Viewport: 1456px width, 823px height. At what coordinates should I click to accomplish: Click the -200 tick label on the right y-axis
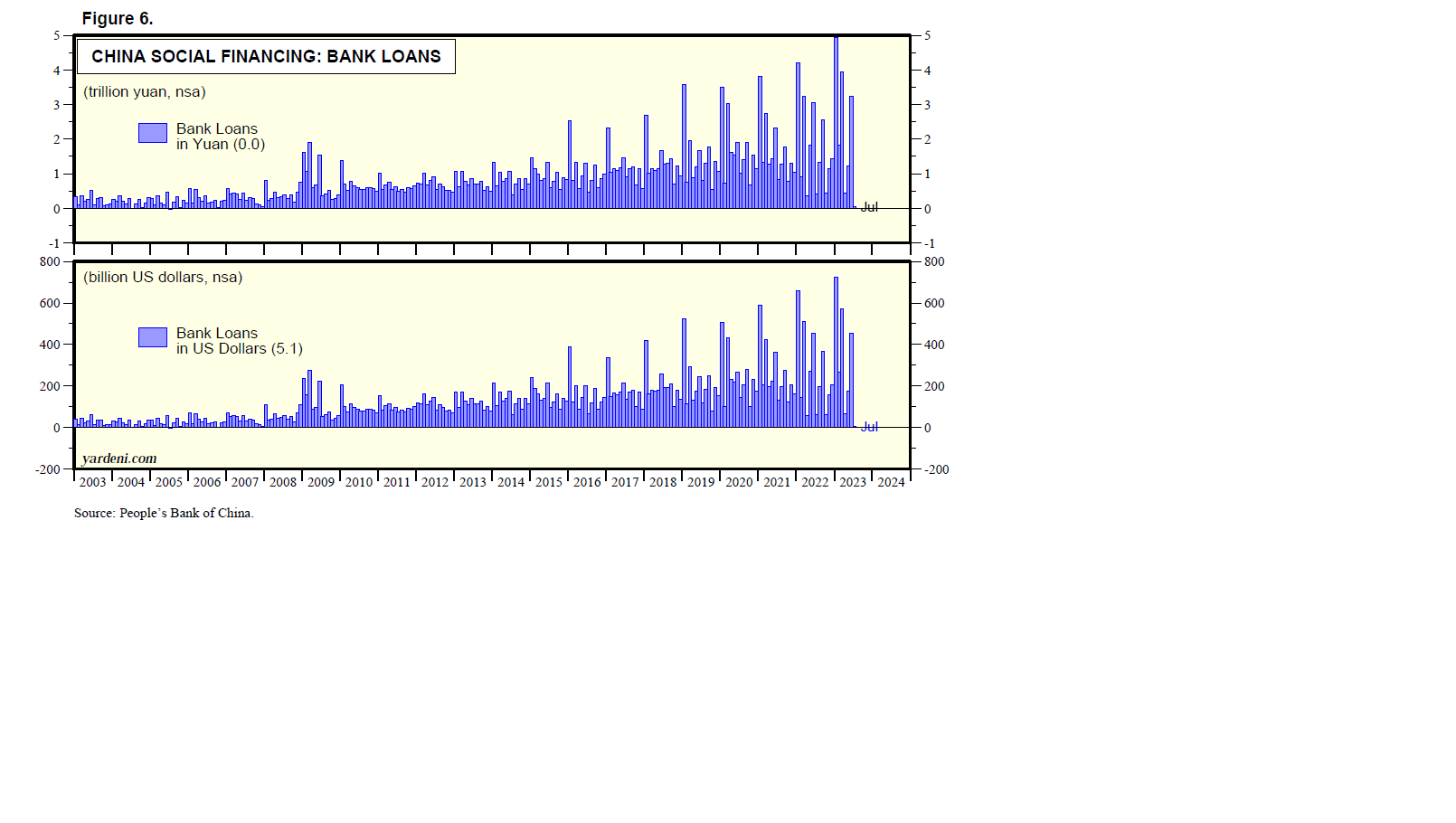[936, 469]
